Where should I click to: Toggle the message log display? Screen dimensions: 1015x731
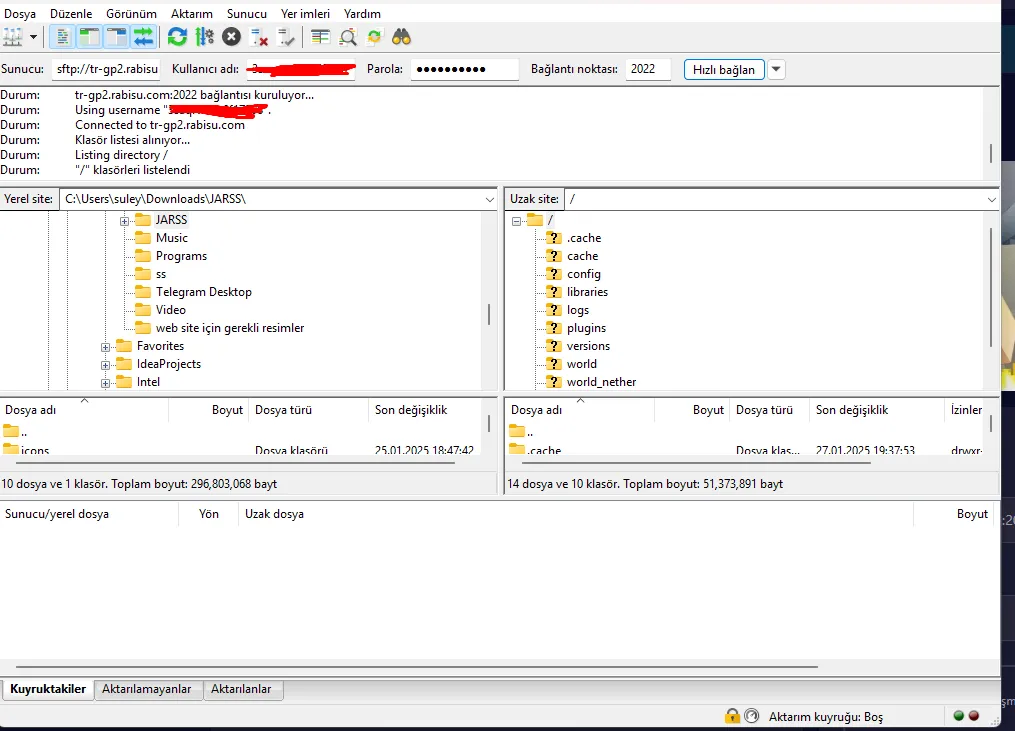tap(60, 37)
